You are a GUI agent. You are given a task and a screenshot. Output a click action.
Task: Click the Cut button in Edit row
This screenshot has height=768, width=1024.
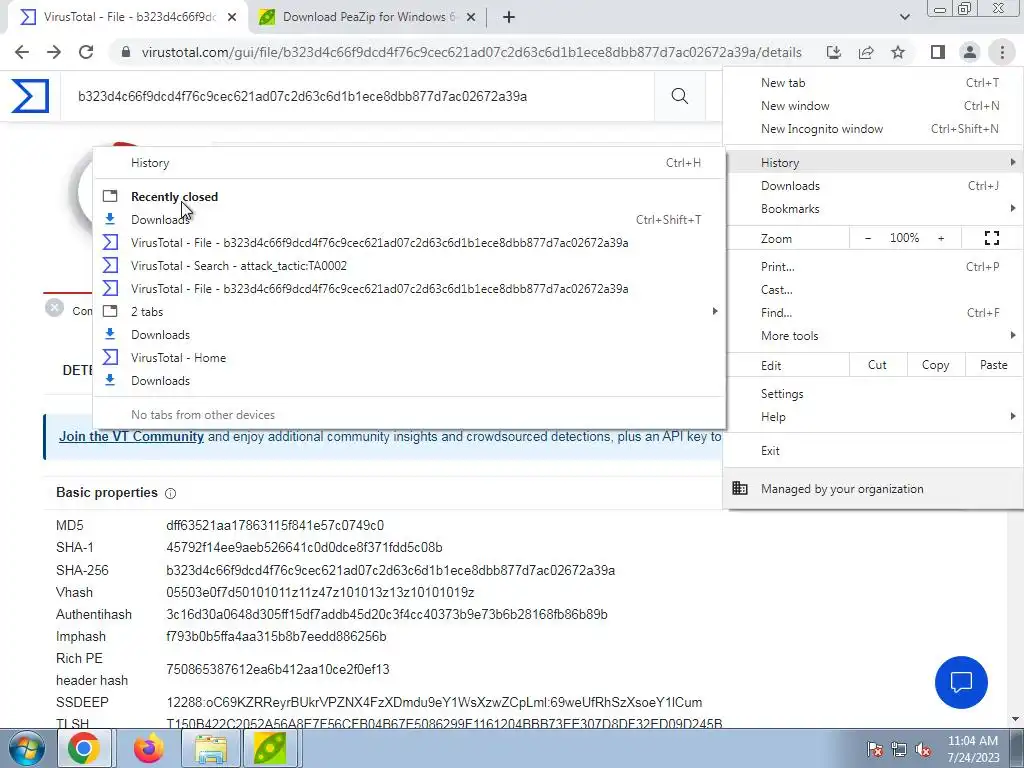tap(878, 365)
